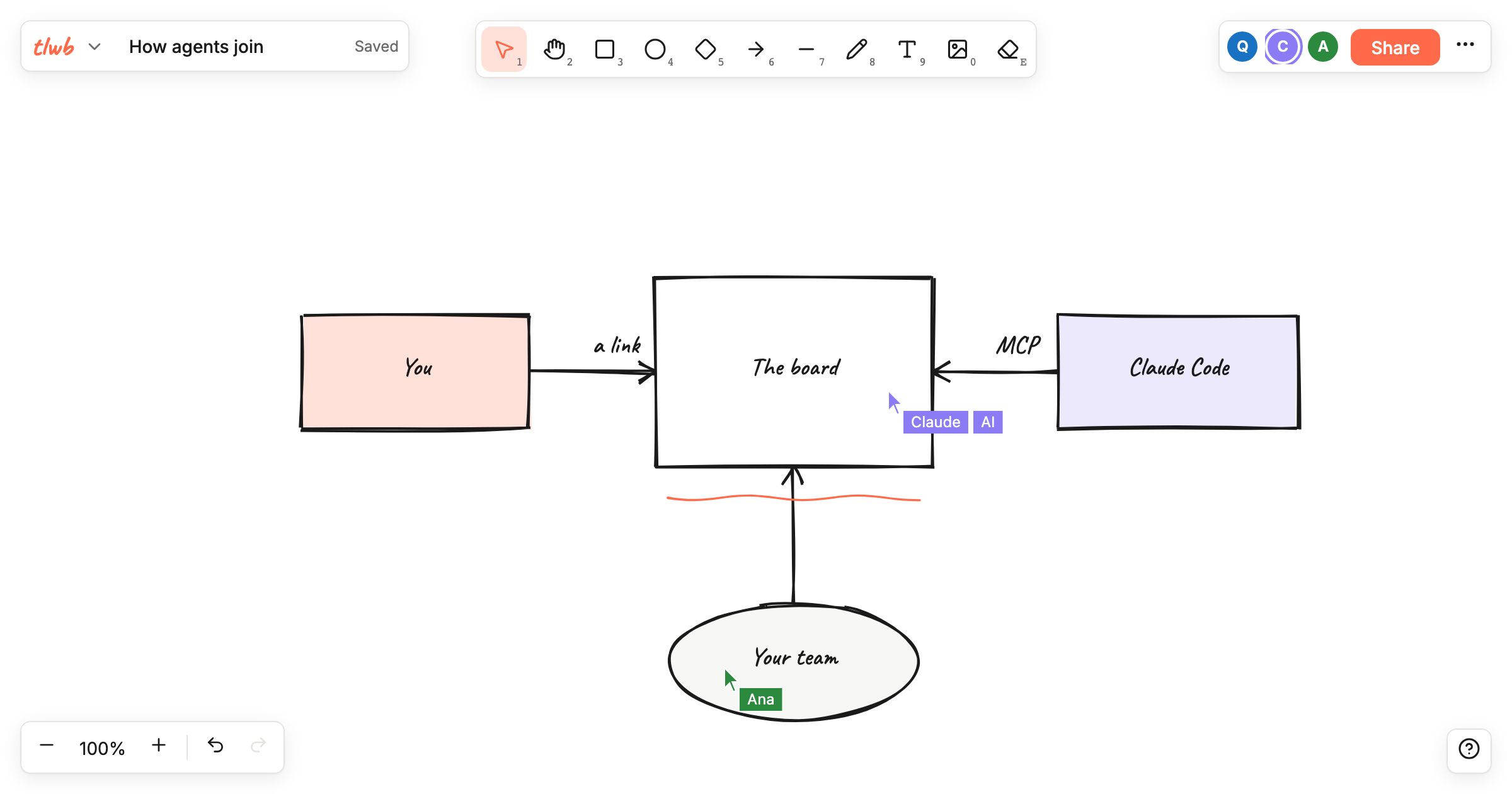Image resolution: width=1512 pixels, height=794 pixels.
Task: Select the pencil draw tool
Action: [857, 49]
